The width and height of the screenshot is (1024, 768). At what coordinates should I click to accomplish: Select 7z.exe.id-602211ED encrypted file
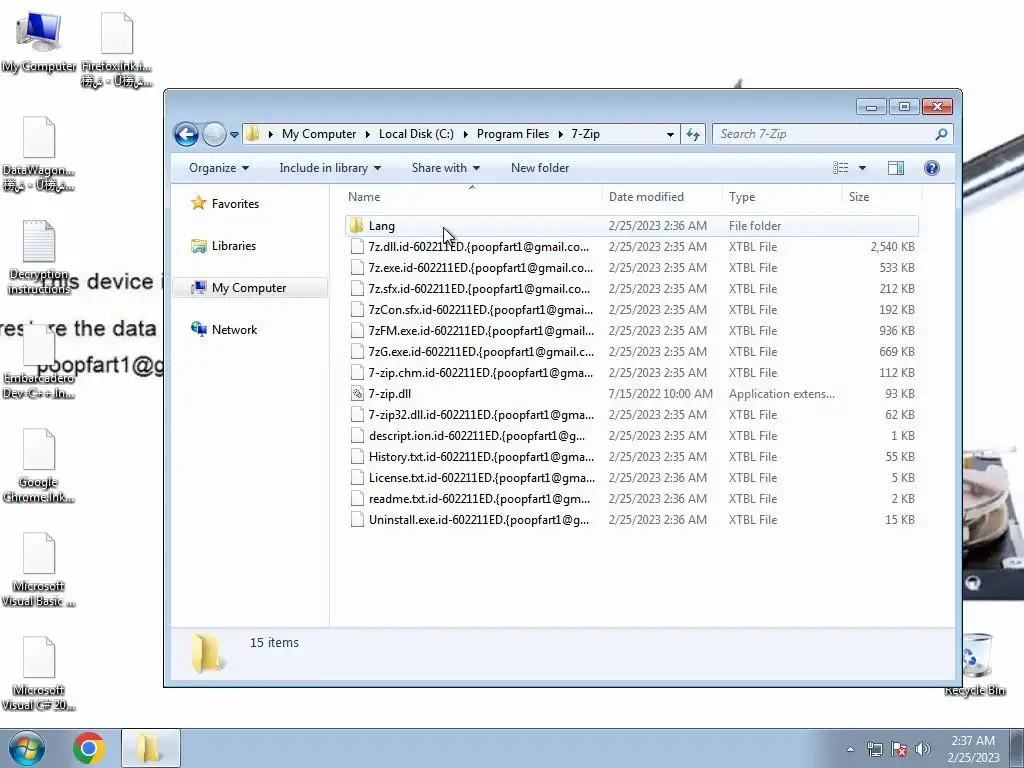click(631, 268)
